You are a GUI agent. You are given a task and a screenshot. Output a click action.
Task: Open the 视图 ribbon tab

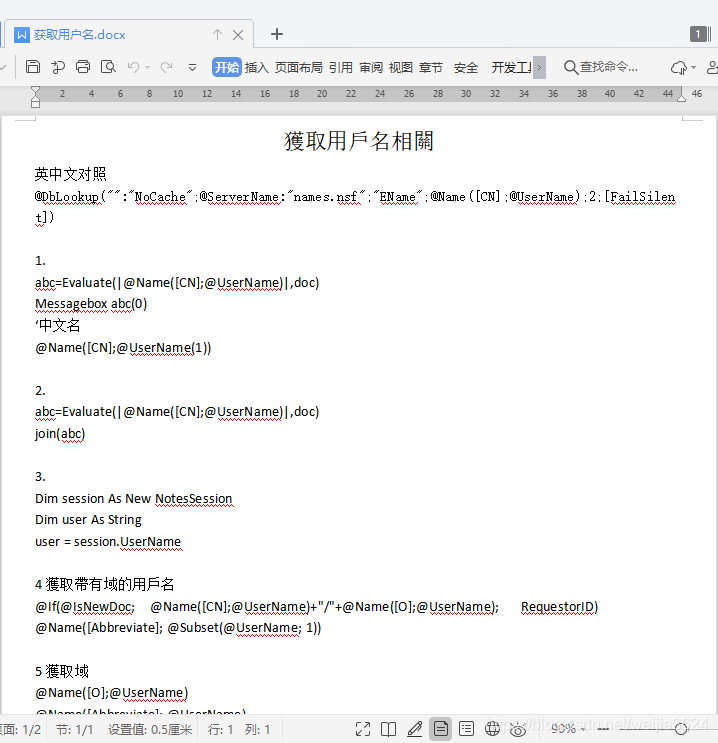click(400, 67)
